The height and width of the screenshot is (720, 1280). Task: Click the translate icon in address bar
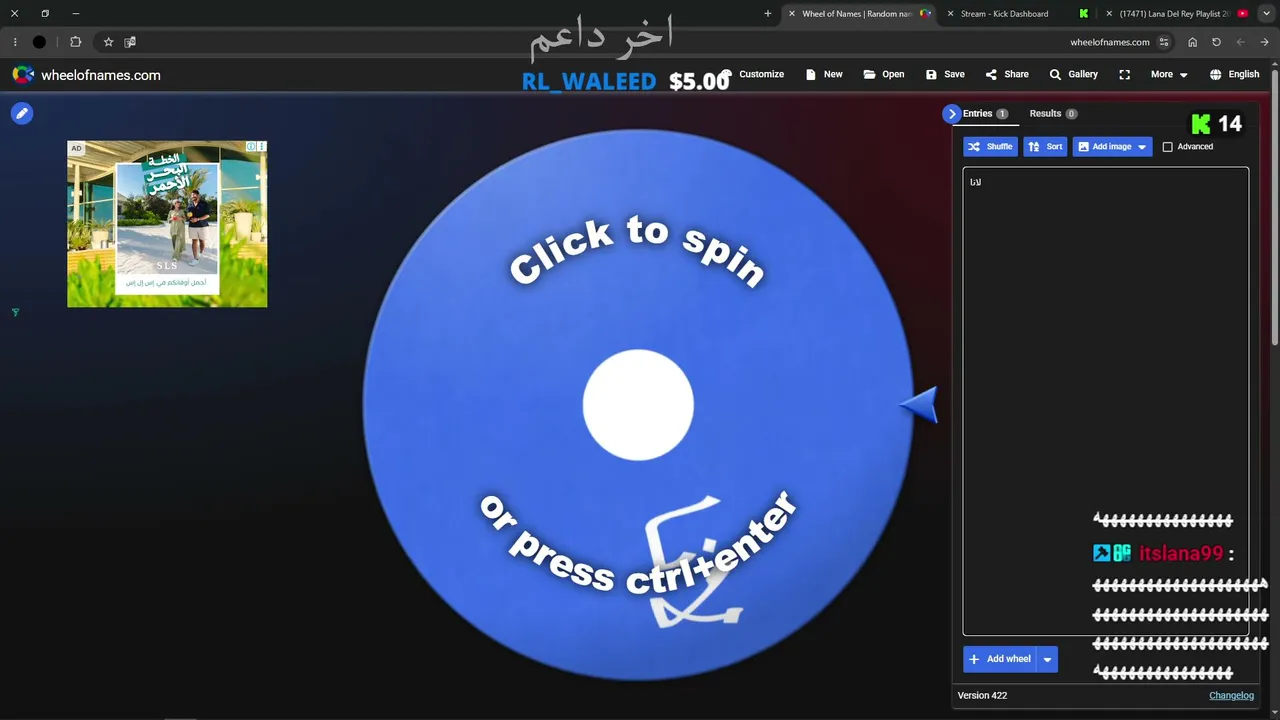[x=130, y=42]
